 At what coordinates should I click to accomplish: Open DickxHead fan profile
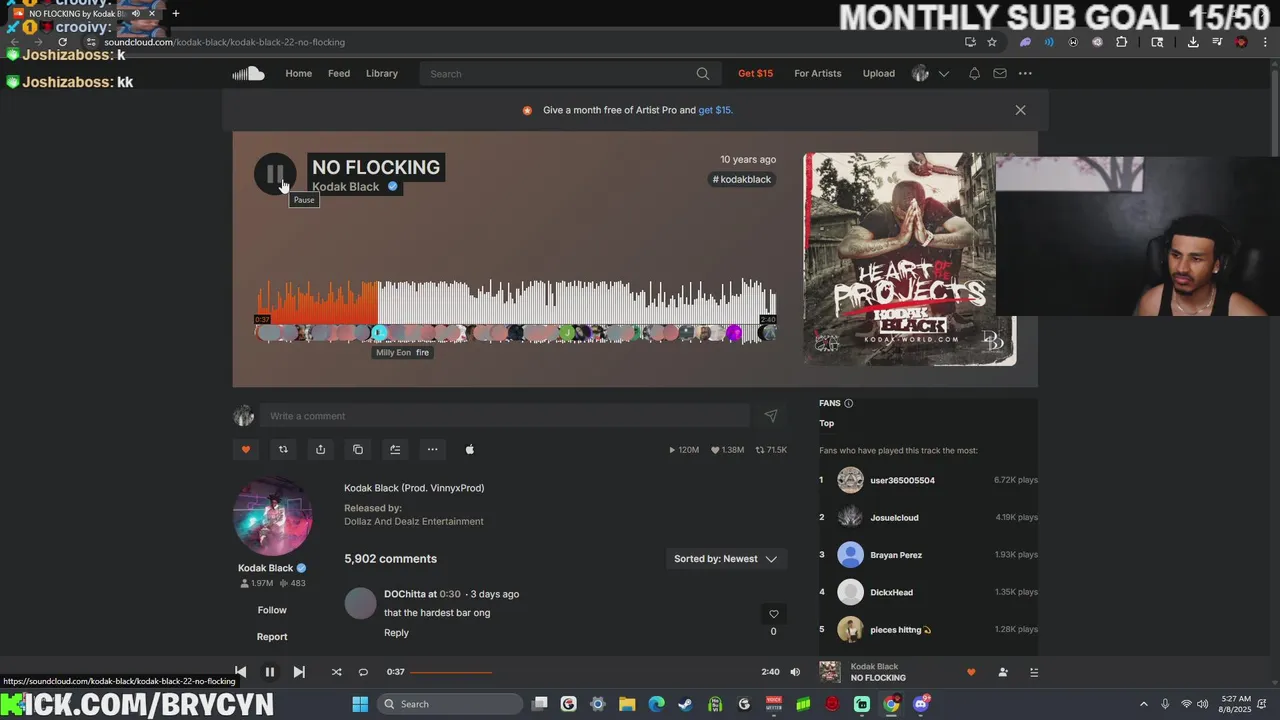891,592
